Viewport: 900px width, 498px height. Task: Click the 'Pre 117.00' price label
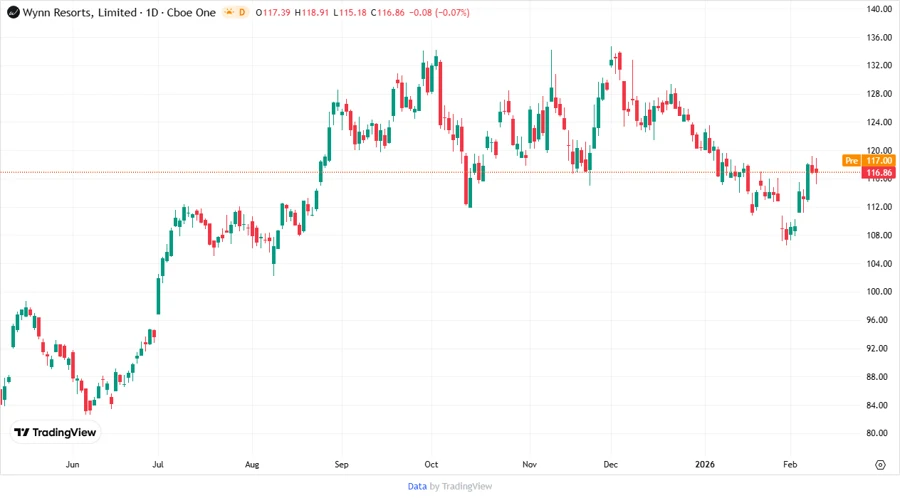[868, 161]
